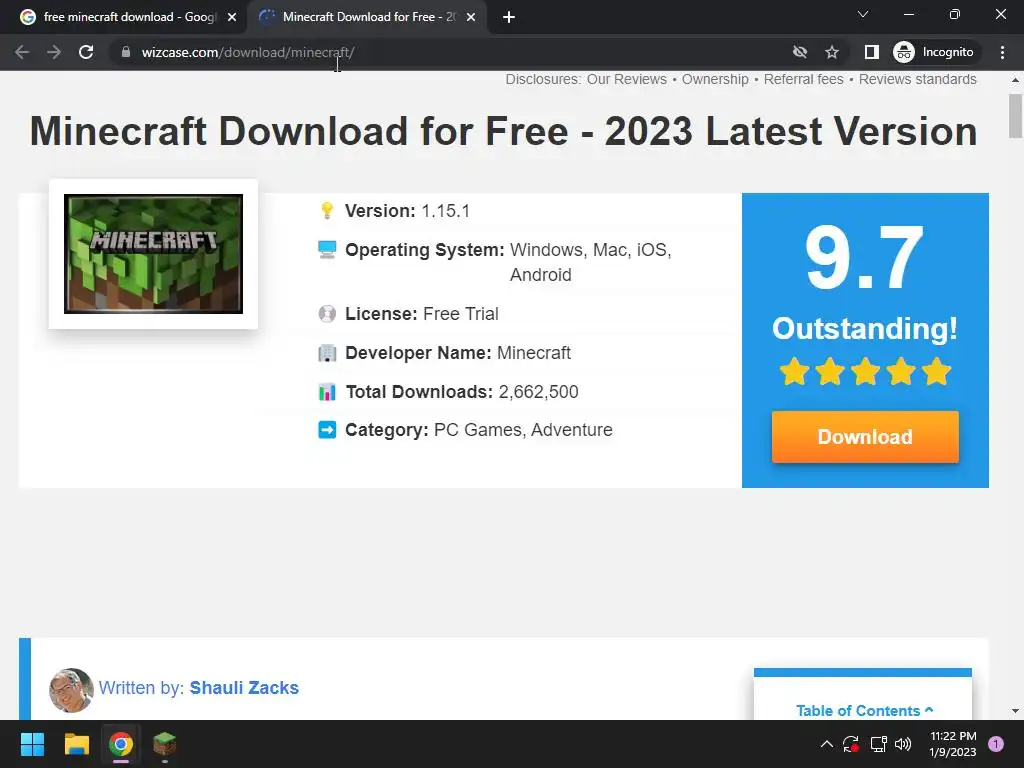
Task: Click the orange Download button
Action: click(865, 437)
